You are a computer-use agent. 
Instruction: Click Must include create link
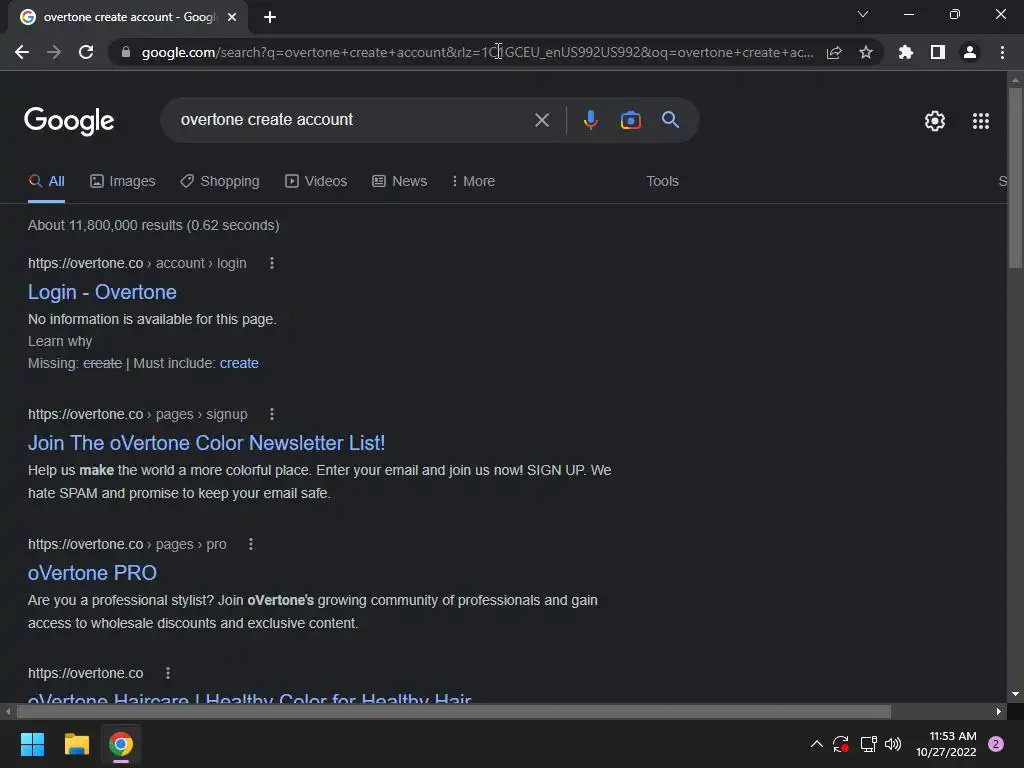(x=239, y=363)
